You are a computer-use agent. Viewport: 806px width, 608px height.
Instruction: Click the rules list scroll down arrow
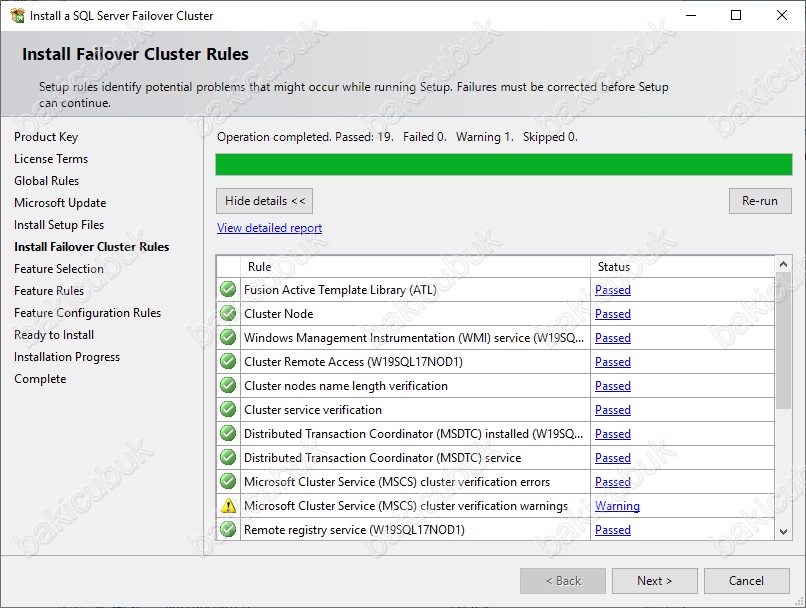783,532
